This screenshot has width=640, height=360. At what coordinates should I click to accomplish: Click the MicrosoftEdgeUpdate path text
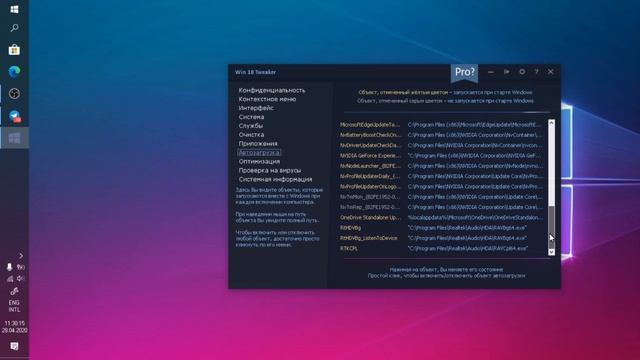click(476, 124)
